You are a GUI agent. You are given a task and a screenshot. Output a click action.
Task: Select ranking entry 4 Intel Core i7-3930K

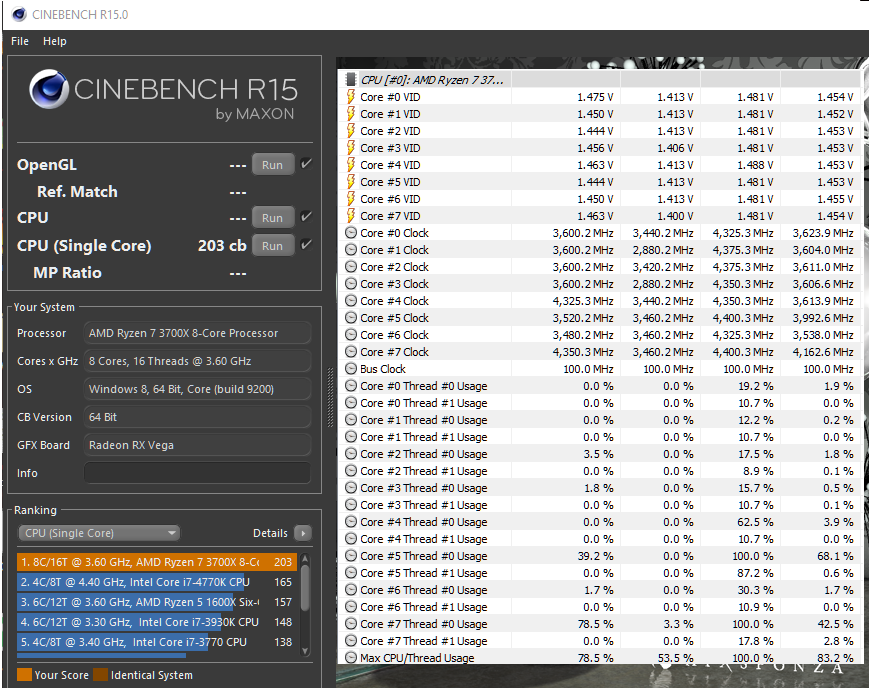pos(157,622)
